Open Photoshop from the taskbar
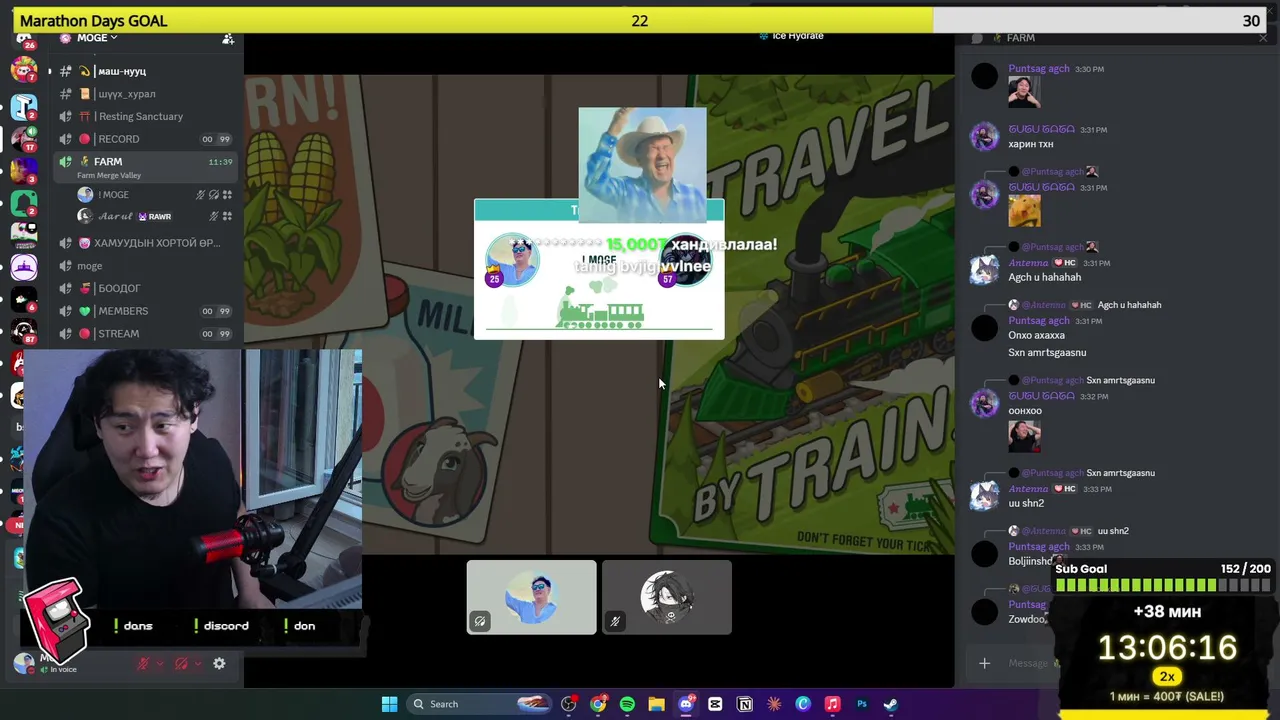The image size is (1280, 720). (861, 704)
